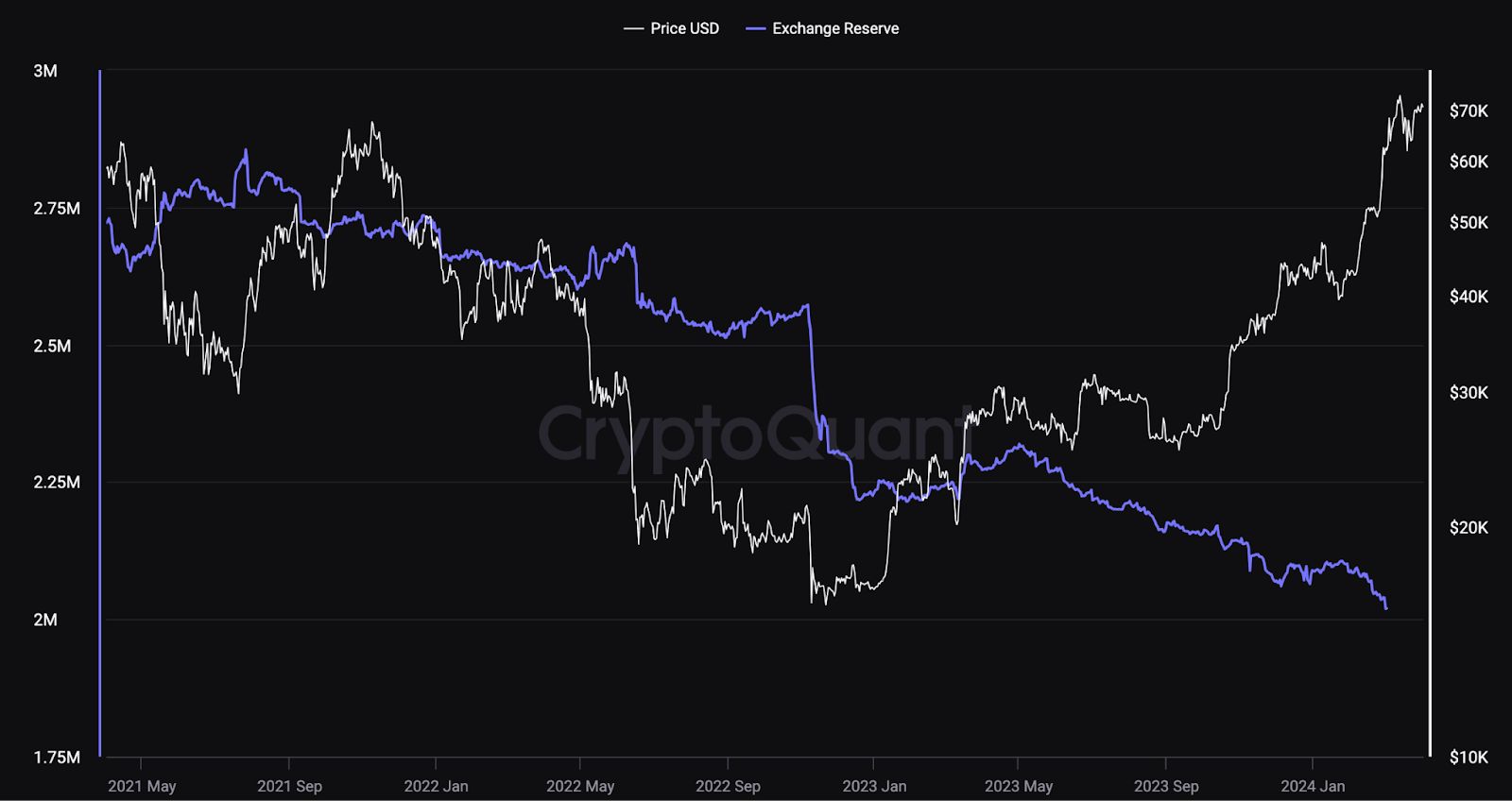
Task: Click the 2M label on the left axis
Action: 45,620
